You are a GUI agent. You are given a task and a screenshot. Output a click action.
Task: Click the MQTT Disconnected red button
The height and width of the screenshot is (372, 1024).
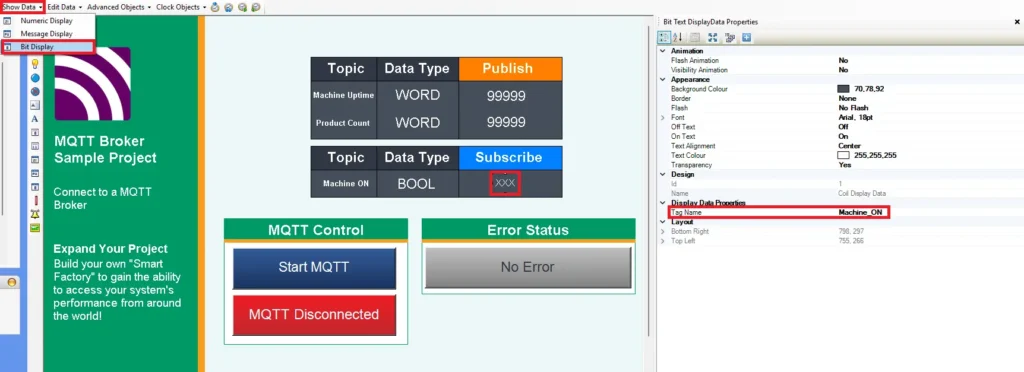[314, 315]
